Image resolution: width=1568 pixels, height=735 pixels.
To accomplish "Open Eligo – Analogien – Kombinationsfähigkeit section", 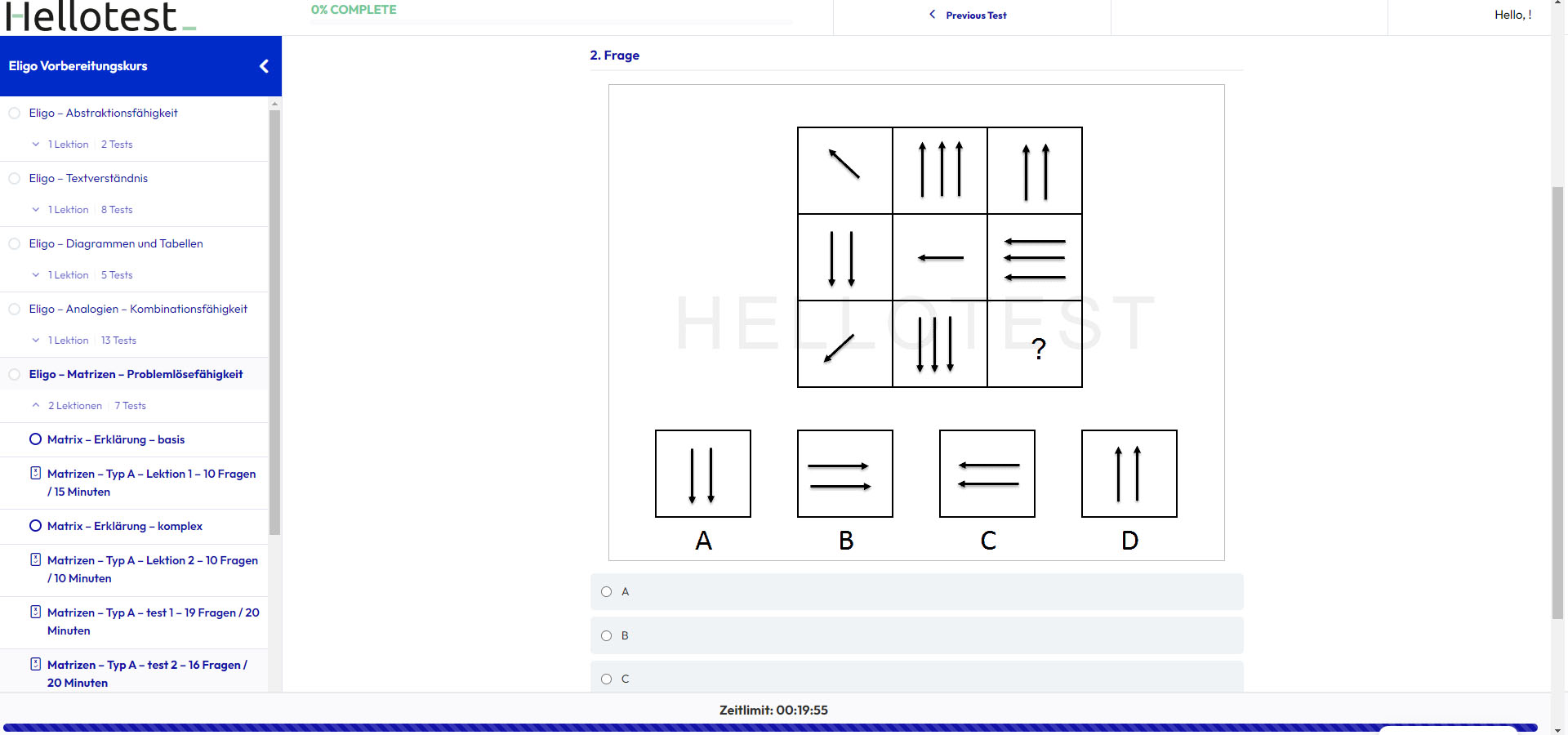I will pos(138,309).
